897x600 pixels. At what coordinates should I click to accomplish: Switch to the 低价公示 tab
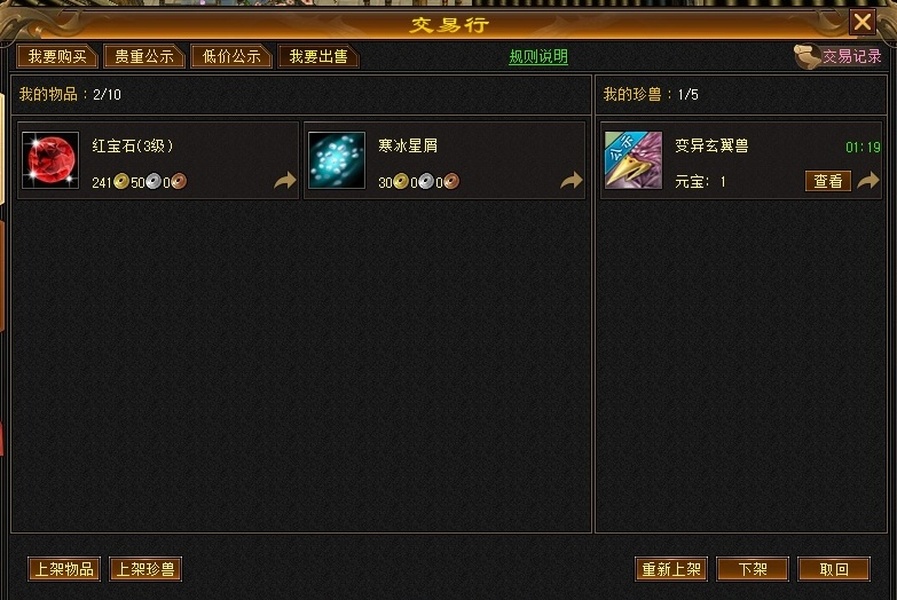(x=231, y=56)
